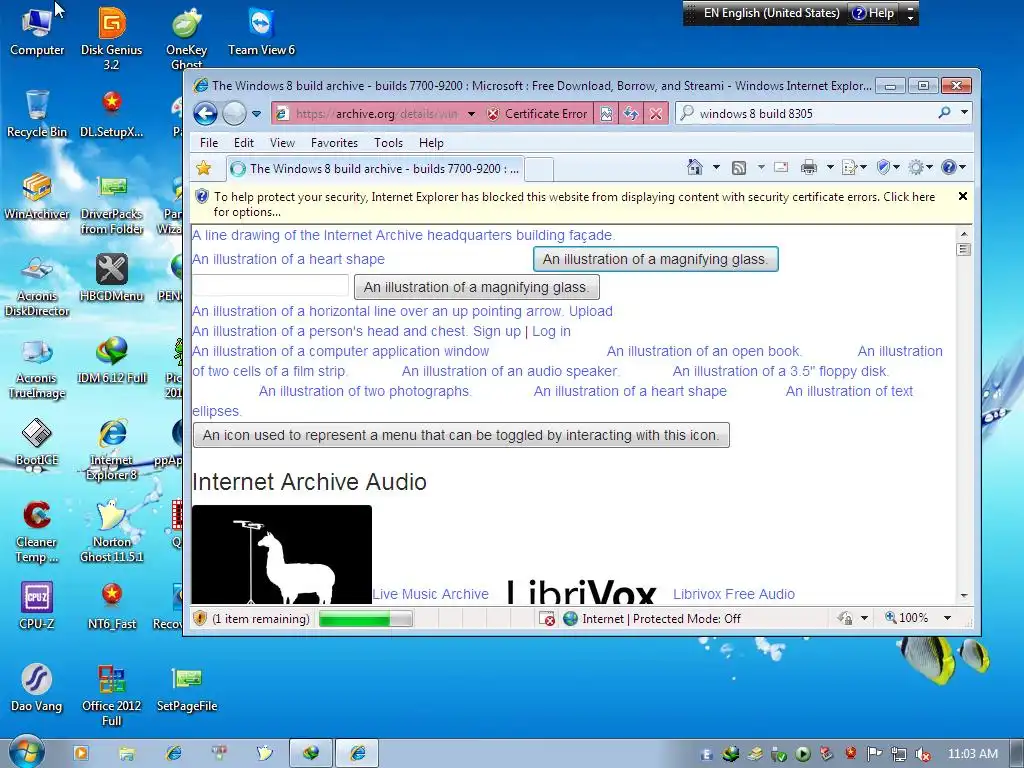Screen dimensions: 1024x768
Task: Expand the zoom level dropdown arrow
Action: [947, 618]
